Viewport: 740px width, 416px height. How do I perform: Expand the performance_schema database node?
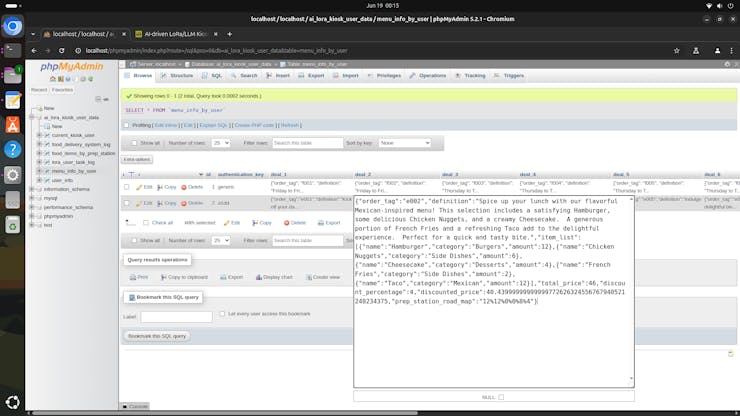coord(32,207)
